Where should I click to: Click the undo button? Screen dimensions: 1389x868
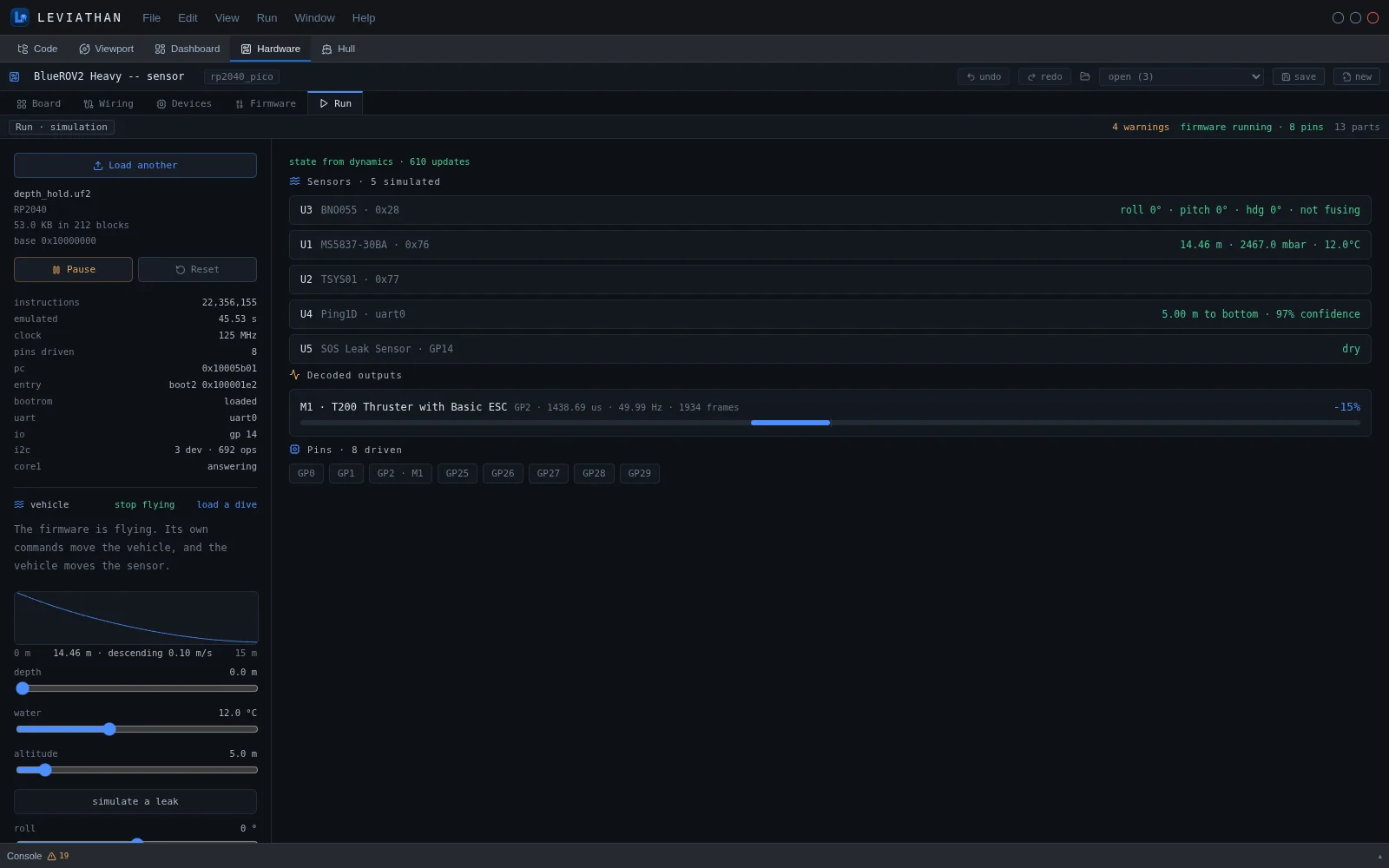click(x=984, y=76)
